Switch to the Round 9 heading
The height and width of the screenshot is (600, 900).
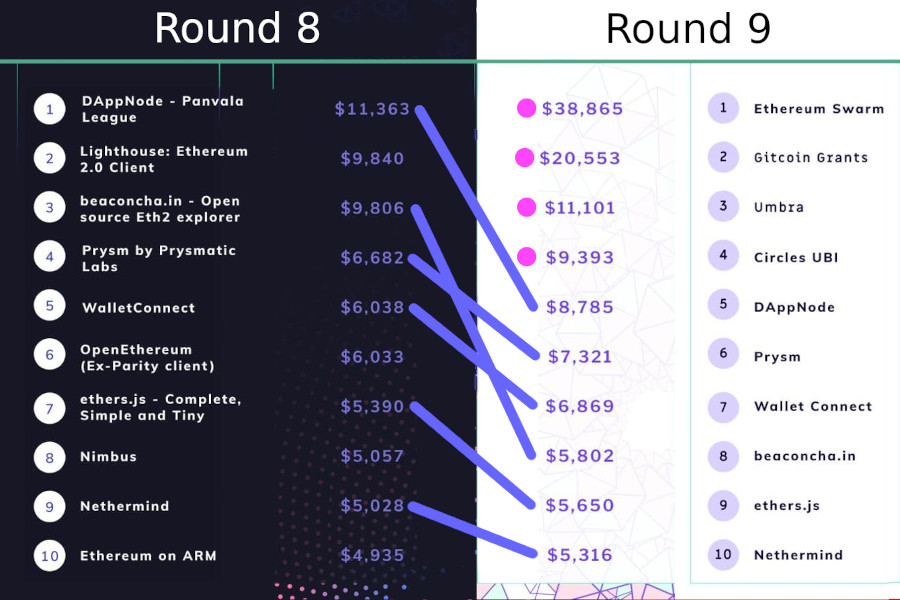coord(688,29)
